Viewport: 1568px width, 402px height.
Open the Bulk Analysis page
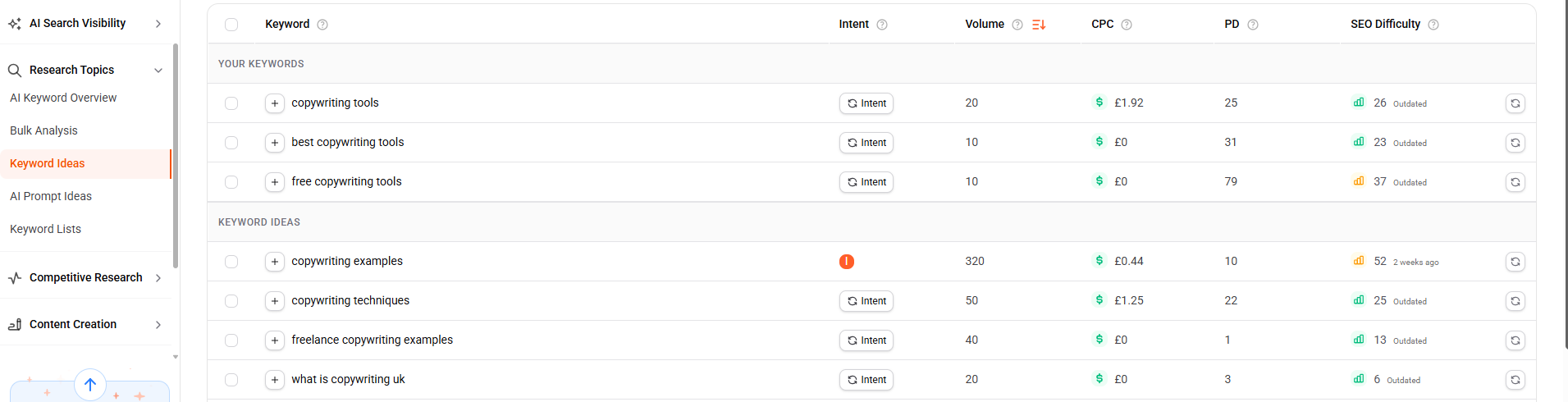[x=43, y=130]
